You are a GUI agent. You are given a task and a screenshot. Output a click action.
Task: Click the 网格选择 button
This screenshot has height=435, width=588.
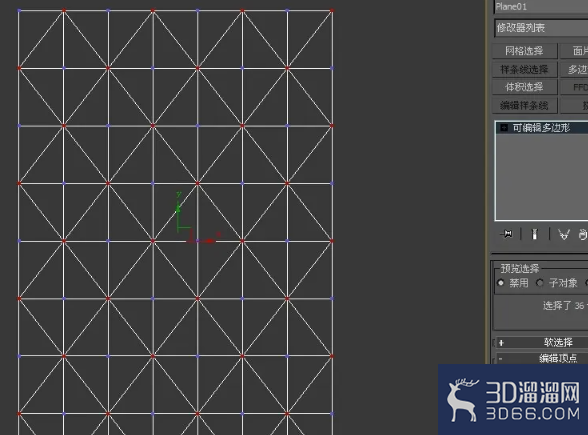[x=524, y=51]
